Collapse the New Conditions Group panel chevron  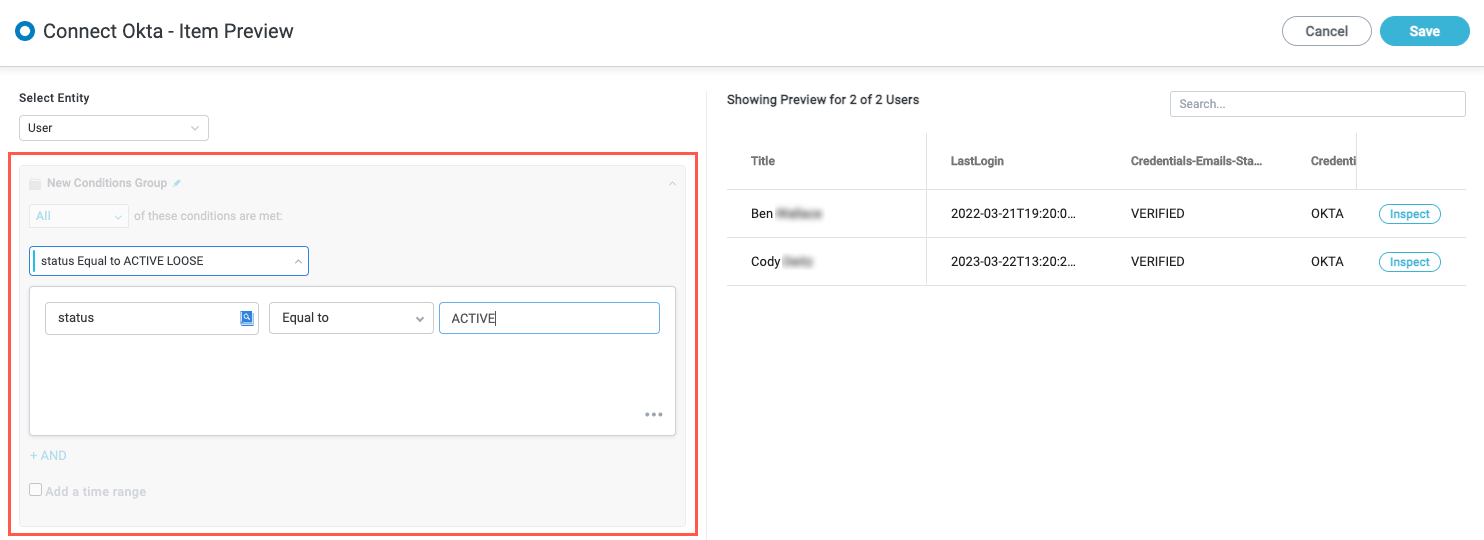coord(672,184)
